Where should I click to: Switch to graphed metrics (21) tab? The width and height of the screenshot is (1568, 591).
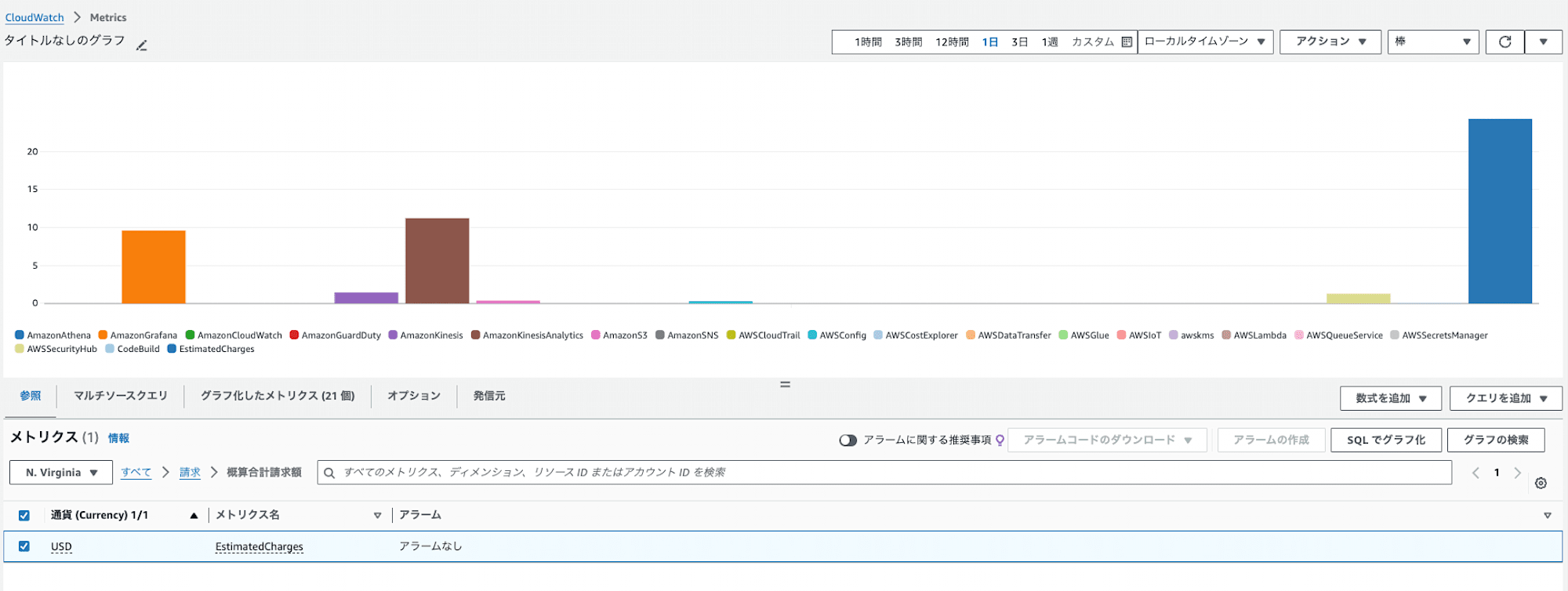pyautogui.click(x=278, y=396)
